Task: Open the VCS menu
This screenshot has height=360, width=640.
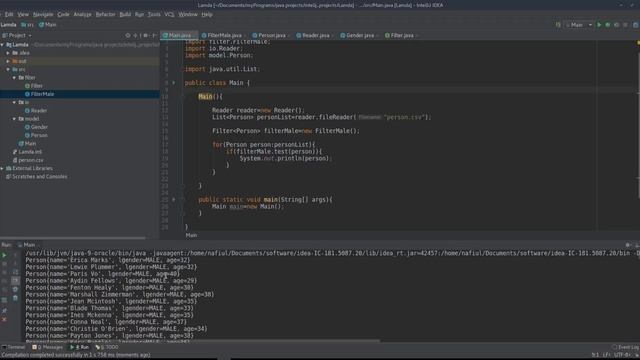Action: pos(169,14)
